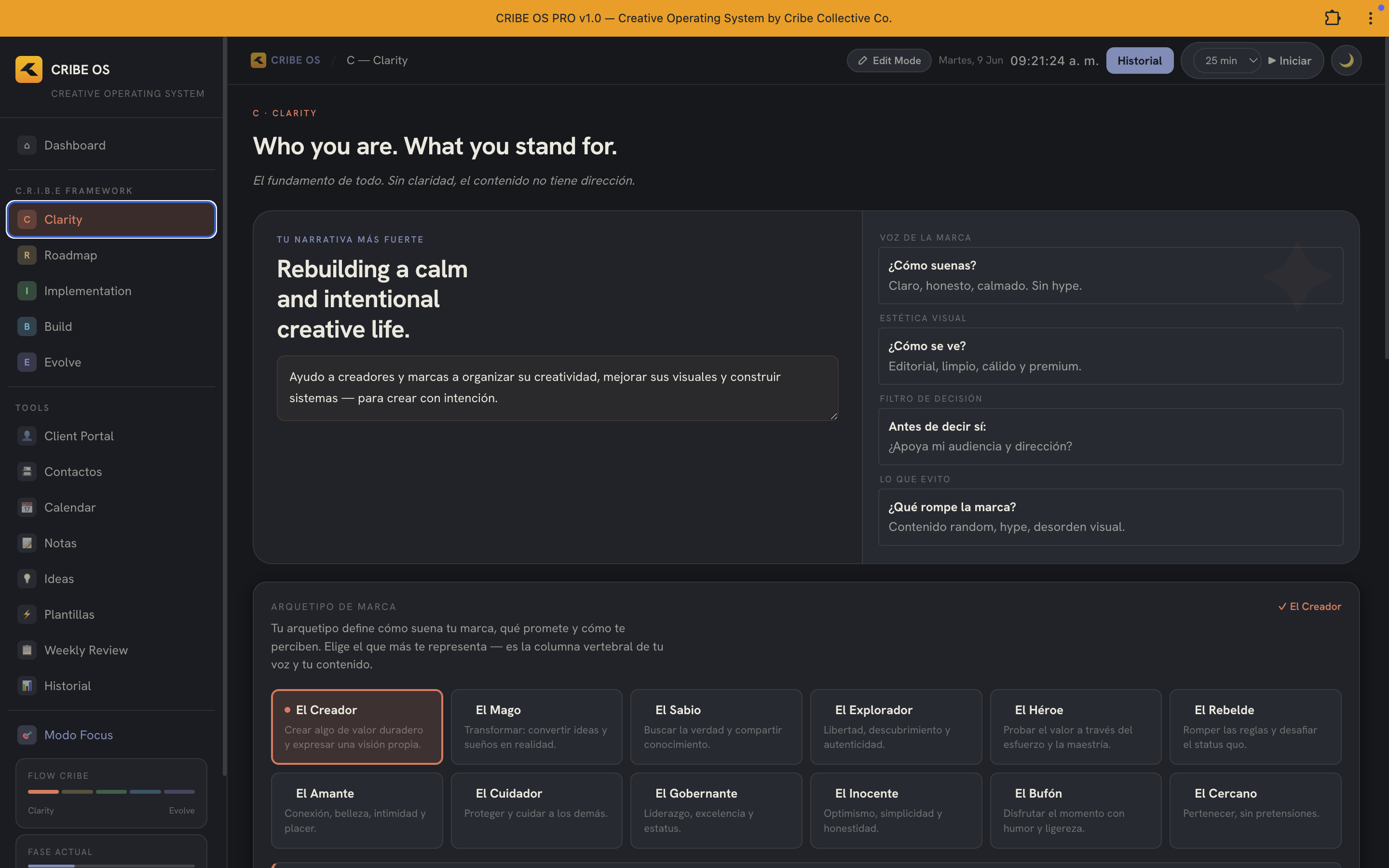Click the Build B badge icon
Screen dimensions: 1389x868
(27, 326)
